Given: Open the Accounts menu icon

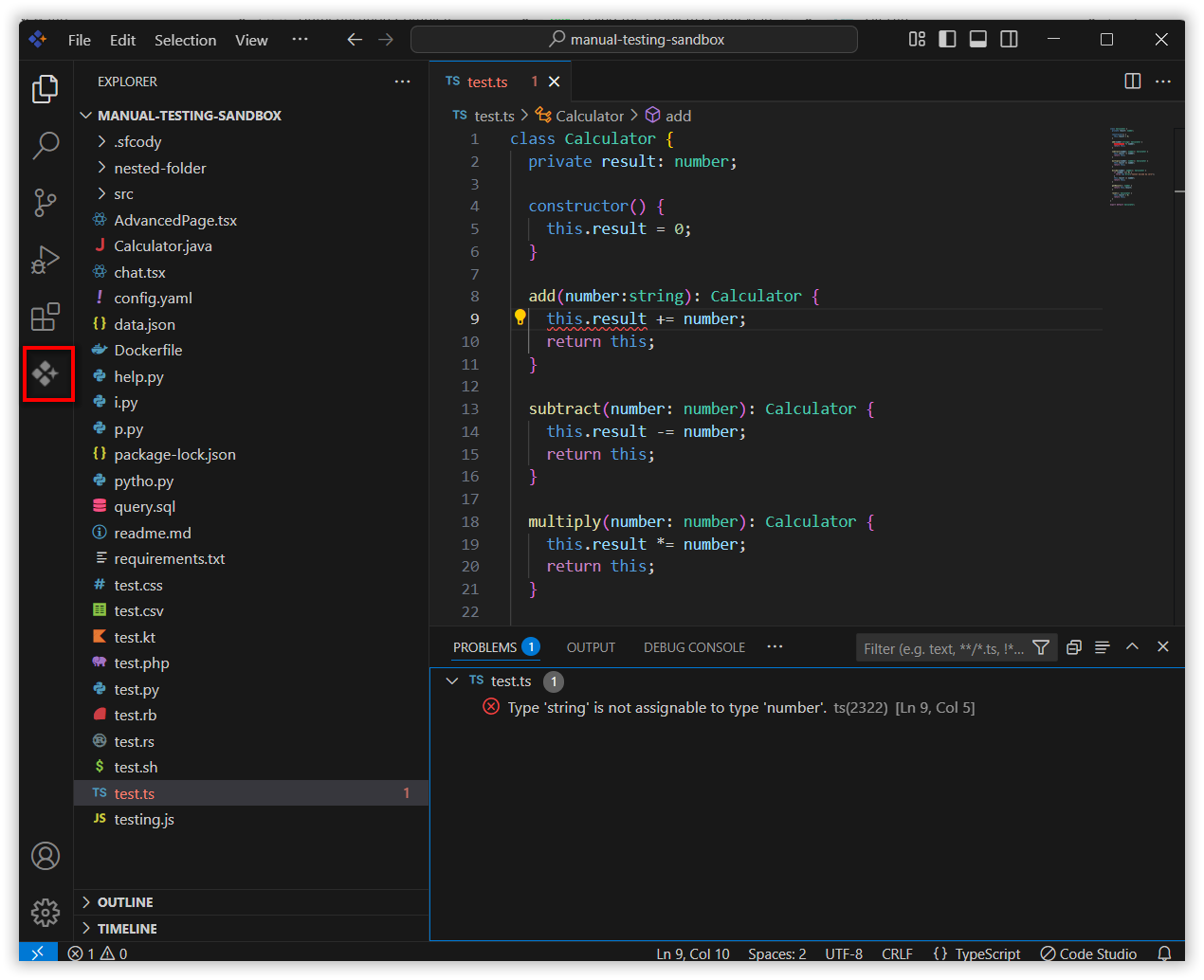Looking at the screenshot, I should tap(46, 856).
